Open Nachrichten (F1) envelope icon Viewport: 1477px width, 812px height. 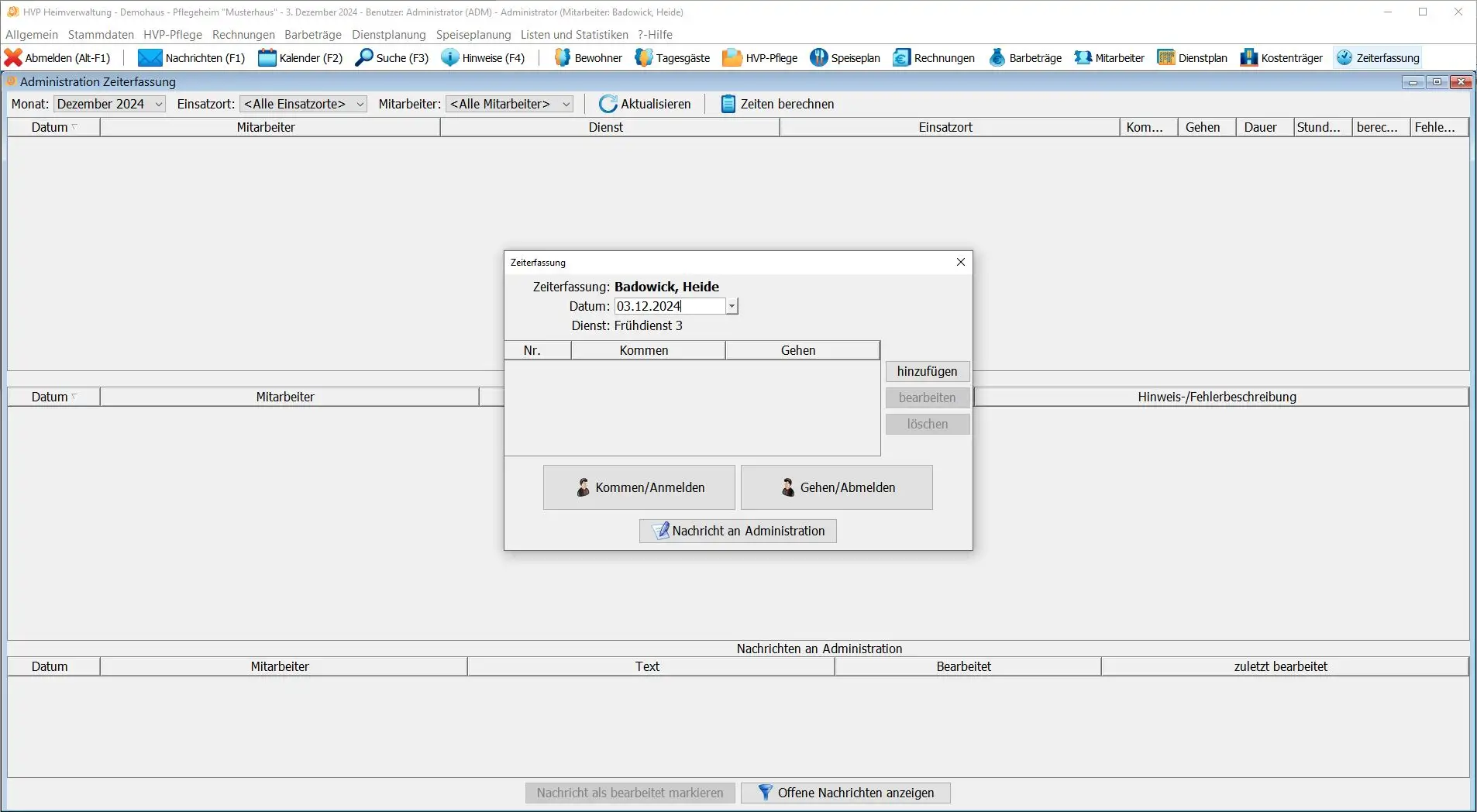click(x=150, y=58)
